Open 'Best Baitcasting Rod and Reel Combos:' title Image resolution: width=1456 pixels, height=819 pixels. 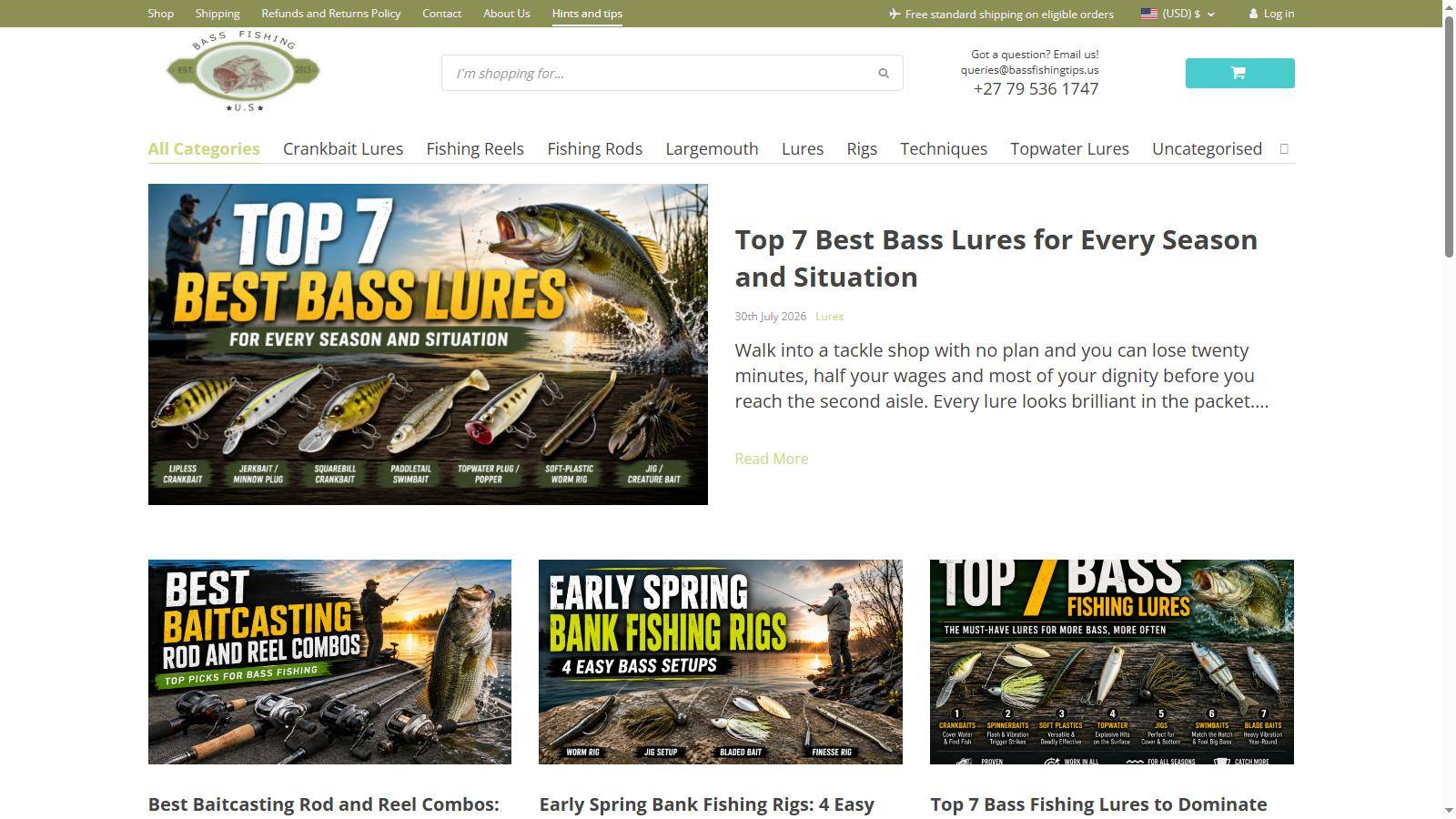click(x=324, y=804)
